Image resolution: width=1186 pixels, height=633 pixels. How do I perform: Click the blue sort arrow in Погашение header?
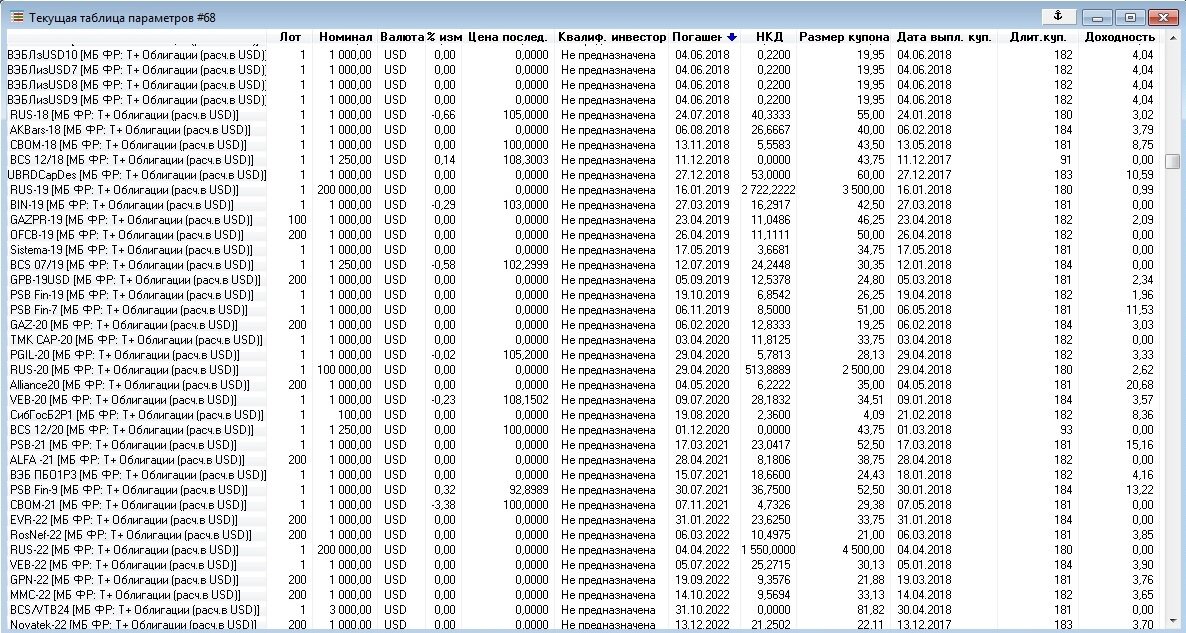731,37
